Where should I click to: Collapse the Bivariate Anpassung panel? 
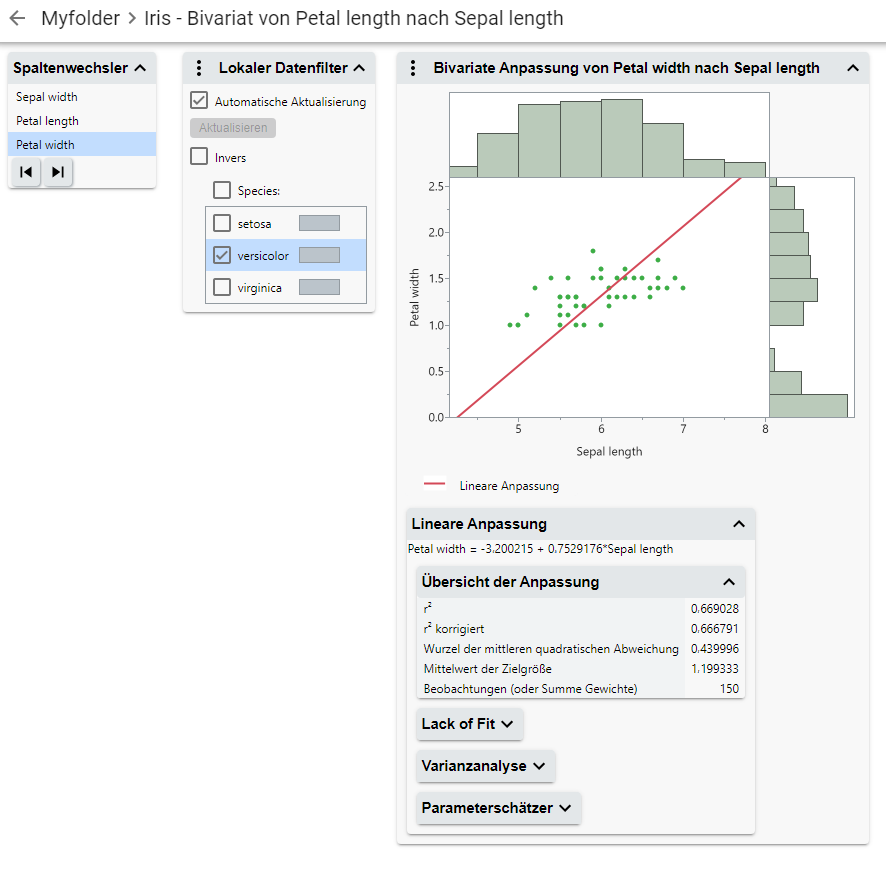click(x=852, y=69)
